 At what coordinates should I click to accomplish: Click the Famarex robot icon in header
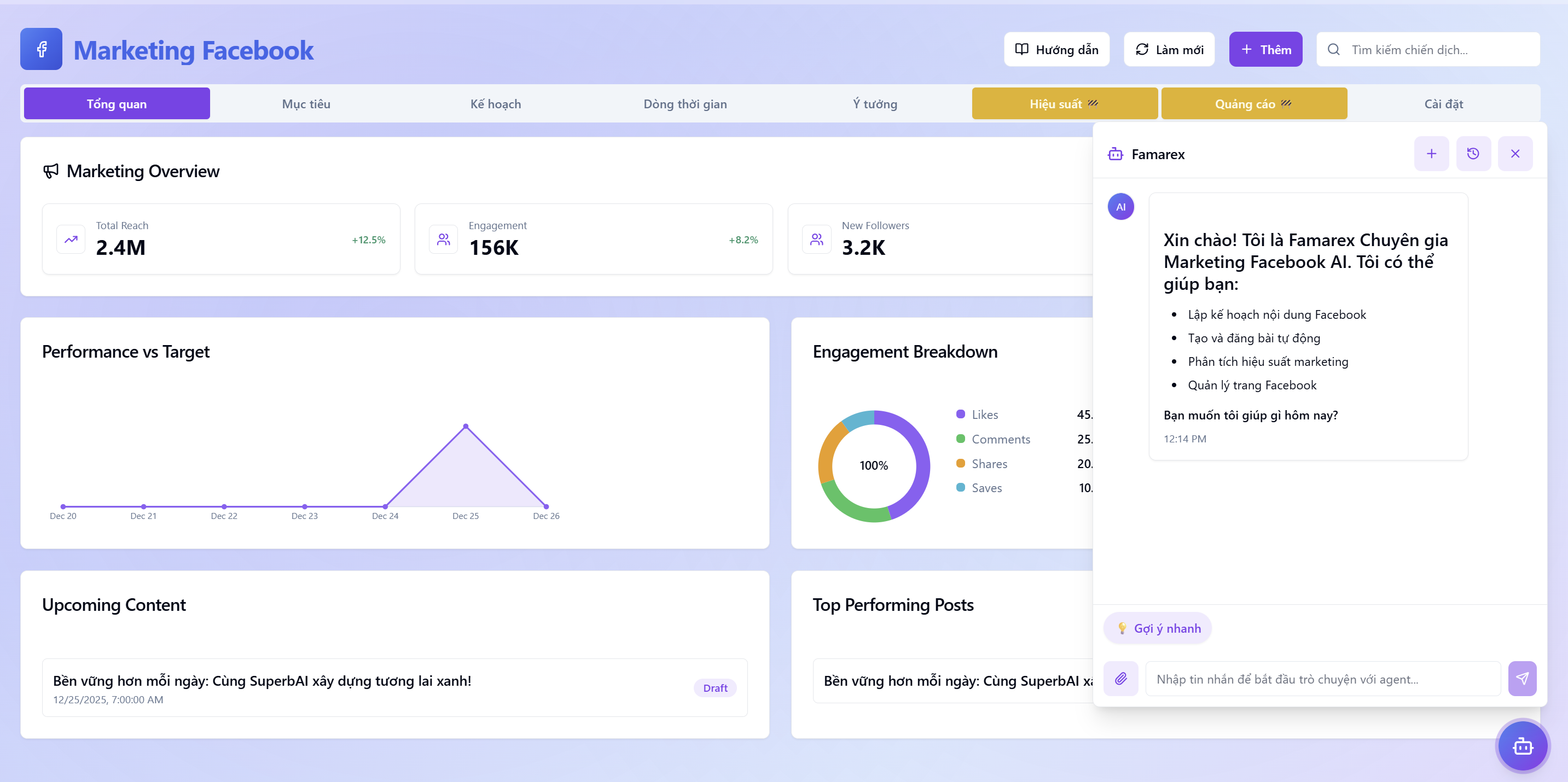(x=1115, y=154)
